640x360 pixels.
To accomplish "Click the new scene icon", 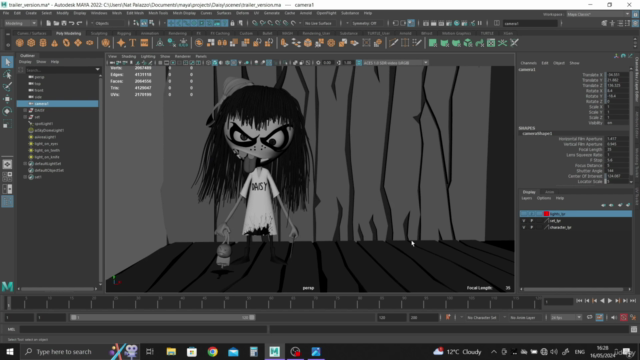I will [48, 23].
